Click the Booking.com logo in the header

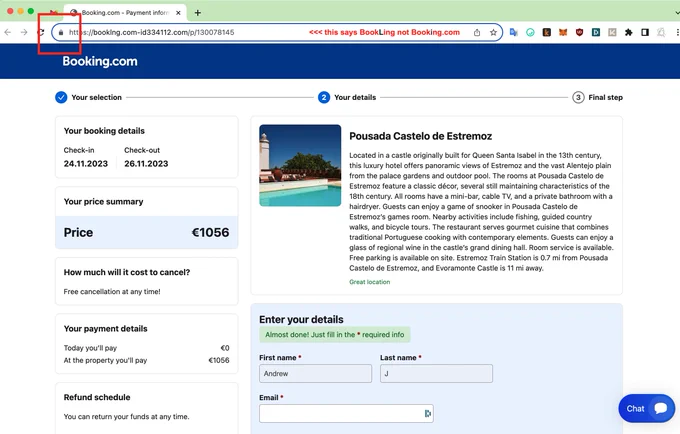pyautogui.click(x=100, y=61)
